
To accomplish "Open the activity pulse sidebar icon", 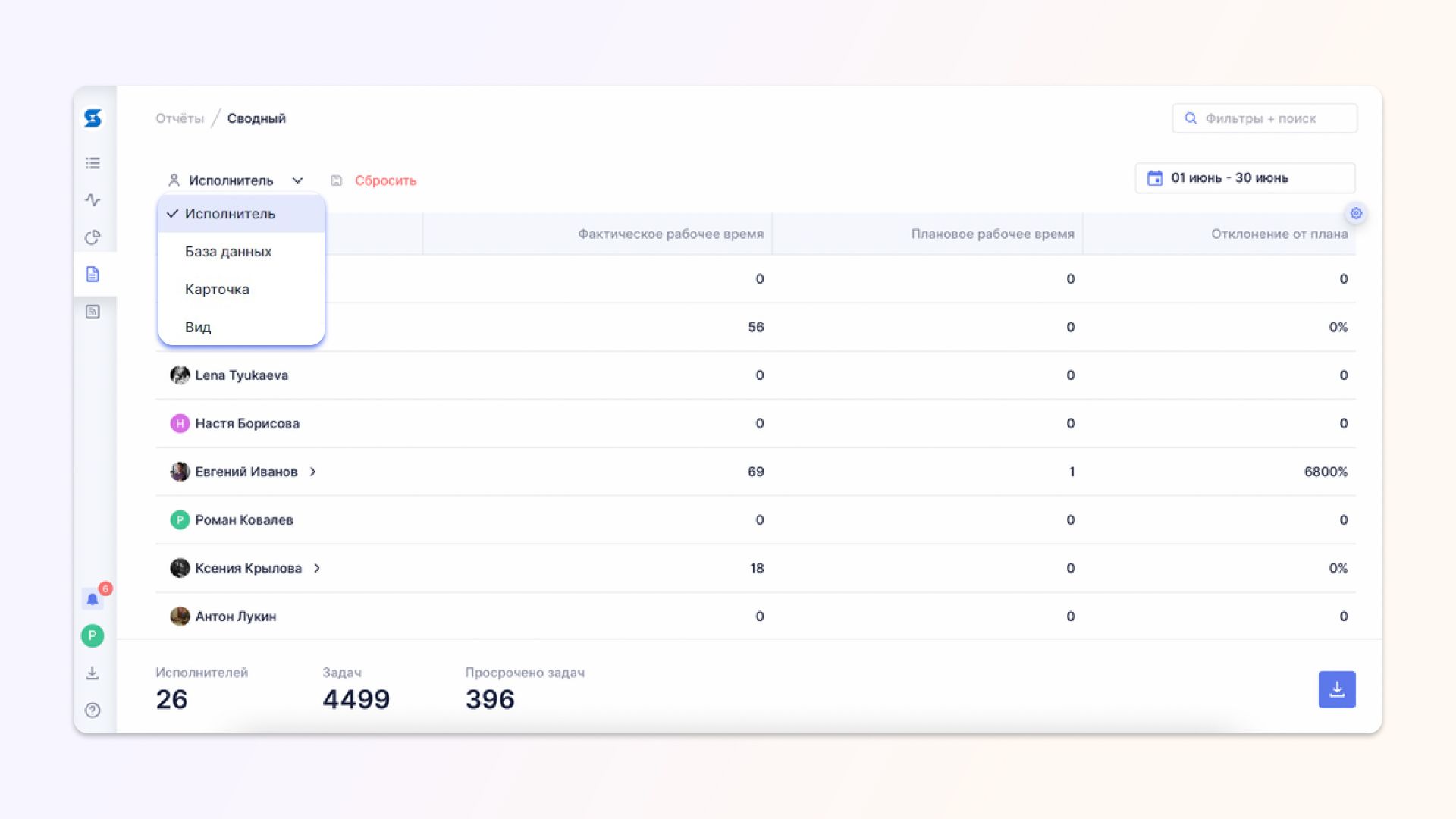I will pyautogui.click(x=93, y=200).
